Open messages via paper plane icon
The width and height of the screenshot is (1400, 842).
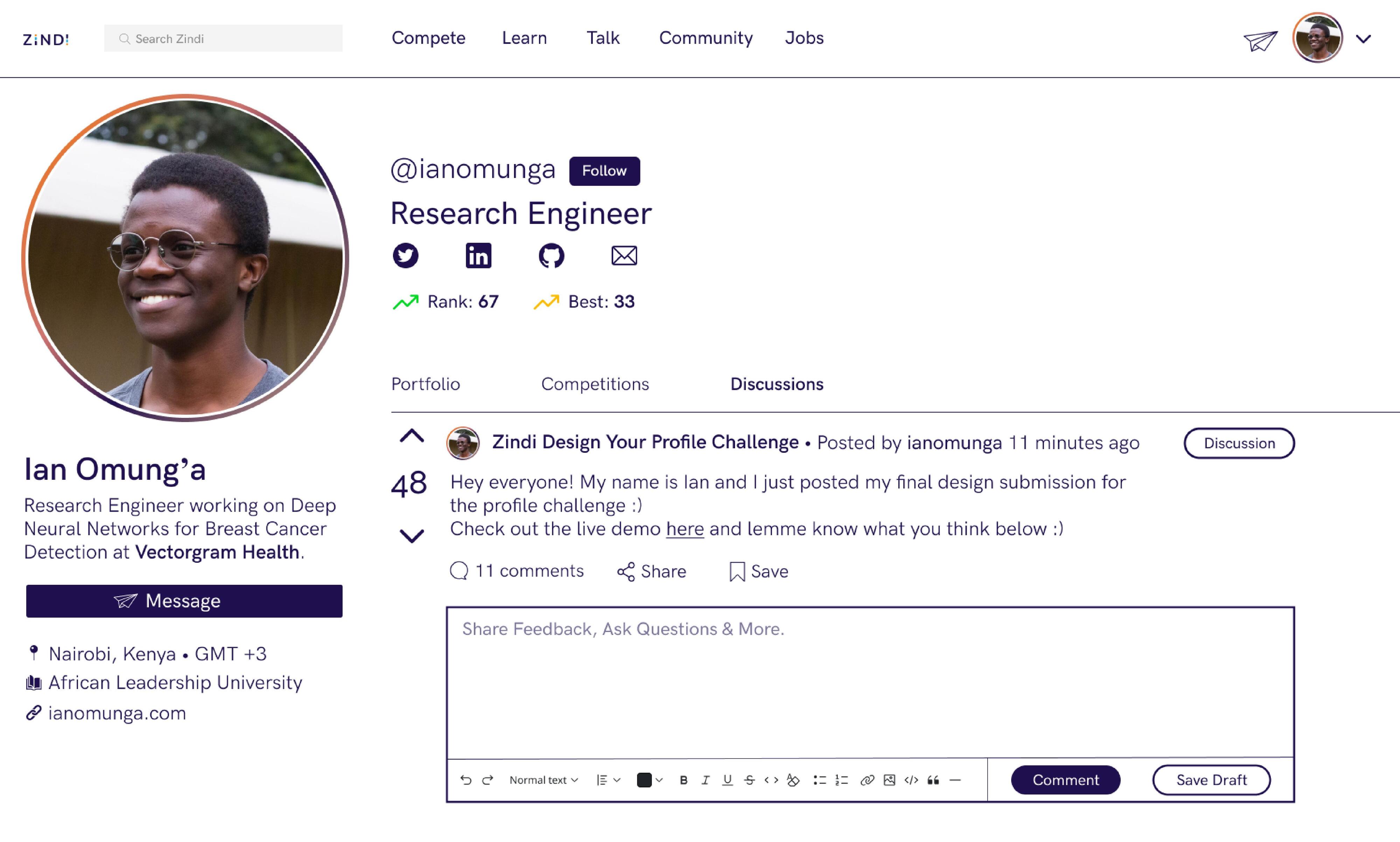pos(1260,40)
